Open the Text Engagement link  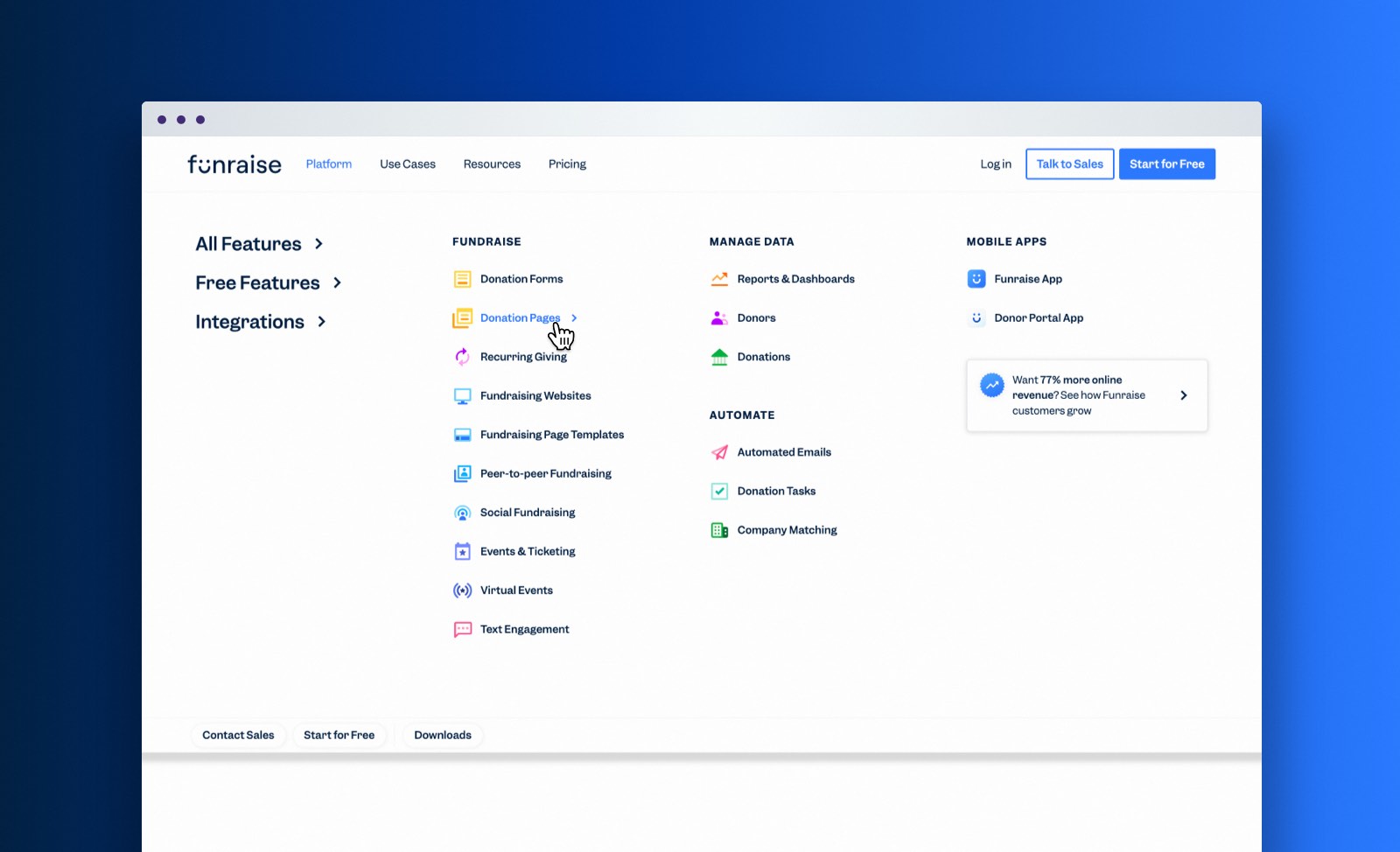pyautogui.click(x=524, y=630)
